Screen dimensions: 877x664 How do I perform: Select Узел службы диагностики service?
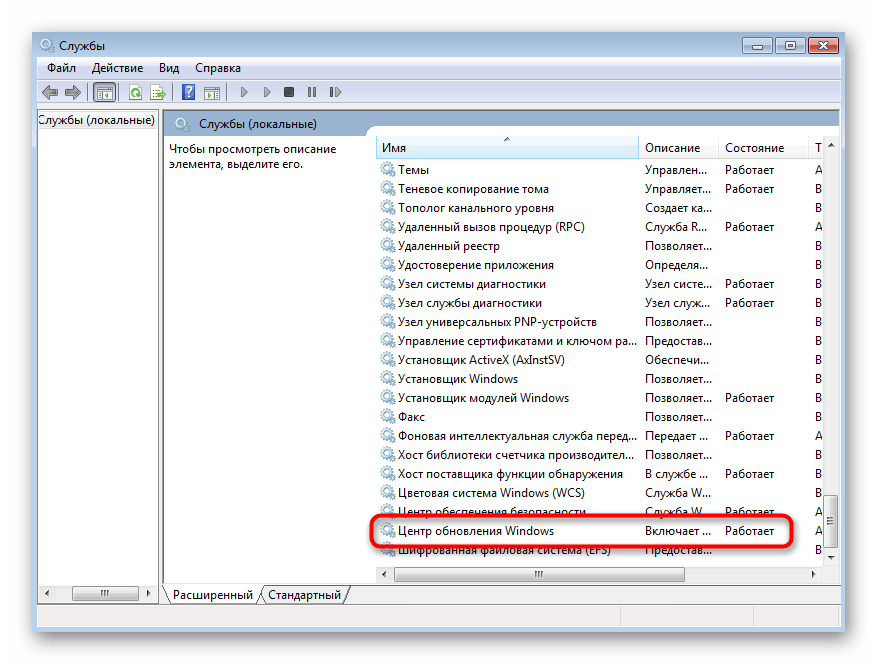470,303
